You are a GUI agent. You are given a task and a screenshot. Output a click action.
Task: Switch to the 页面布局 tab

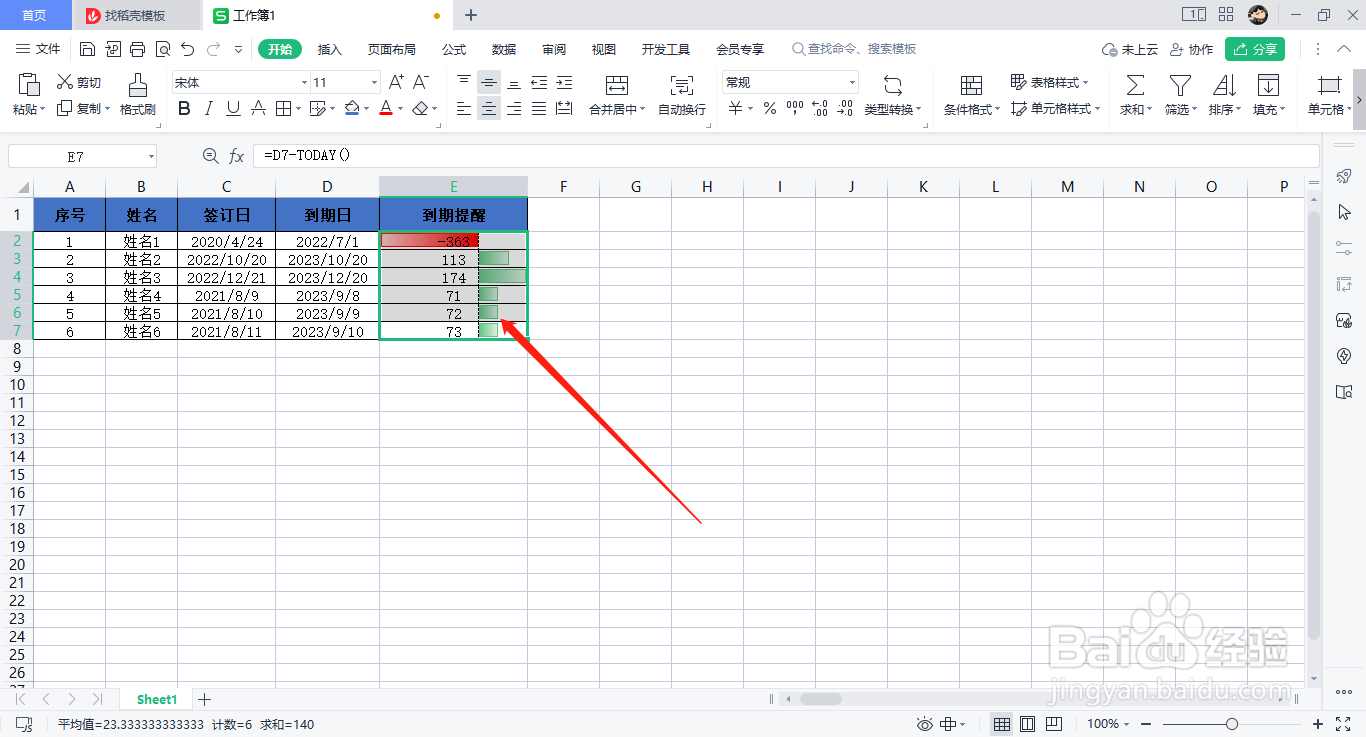[392, 49]
